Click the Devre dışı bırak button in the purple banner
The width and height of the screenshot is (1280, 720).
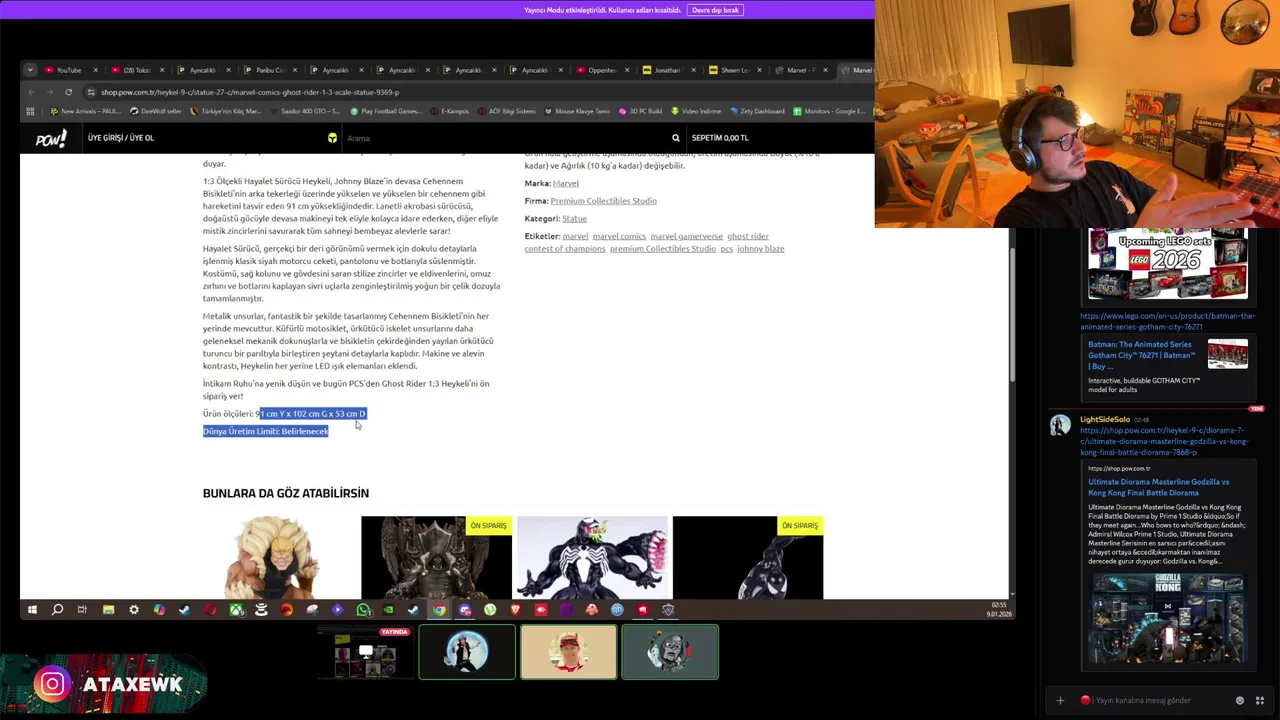pyautogui.click(x=715, y=10)
